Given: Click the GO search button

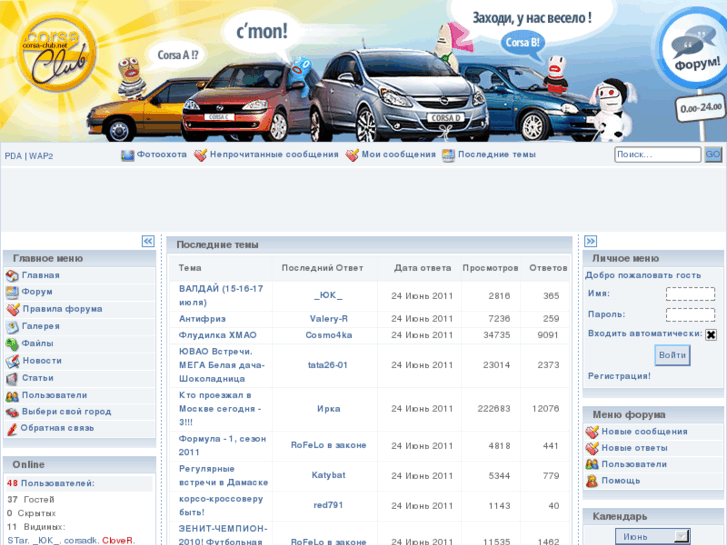Looking at the screenshot, I should point(713,154).
